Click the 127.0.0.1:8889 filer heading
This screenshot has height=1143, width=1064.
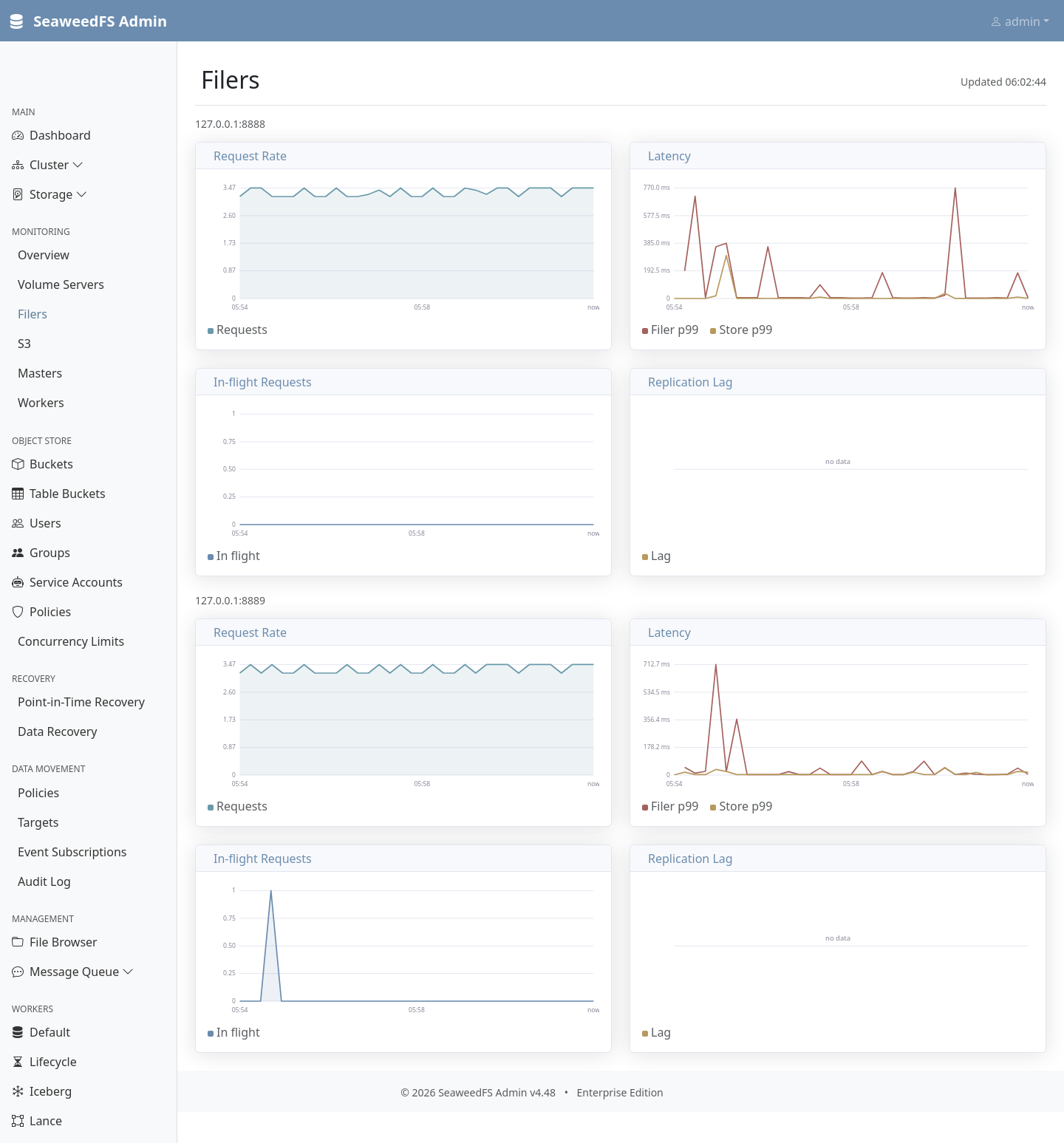[230, 601]
